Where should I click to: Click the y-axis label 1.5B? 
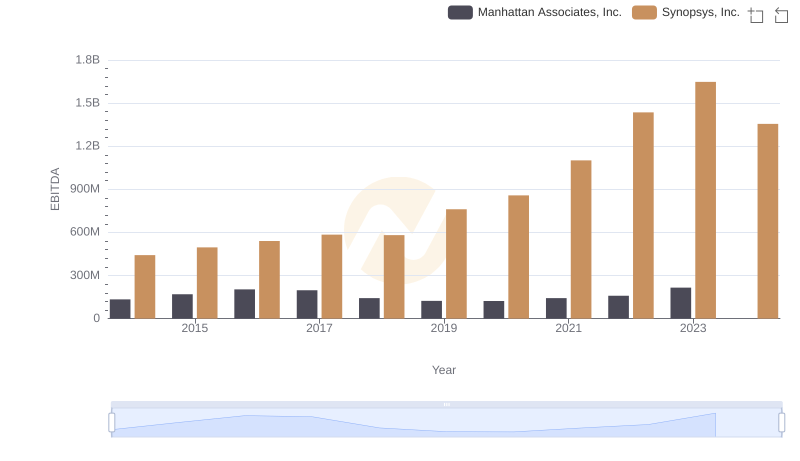click(88, 103)
